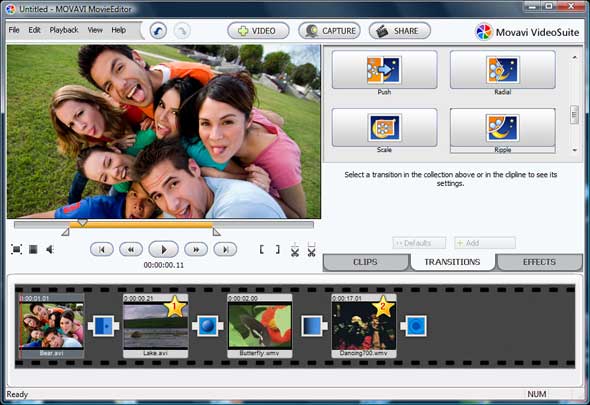The width and height of the screenshot is (590, 405).
Task: Add a video with the VIDEO button
Action: (x=258, y=30)
